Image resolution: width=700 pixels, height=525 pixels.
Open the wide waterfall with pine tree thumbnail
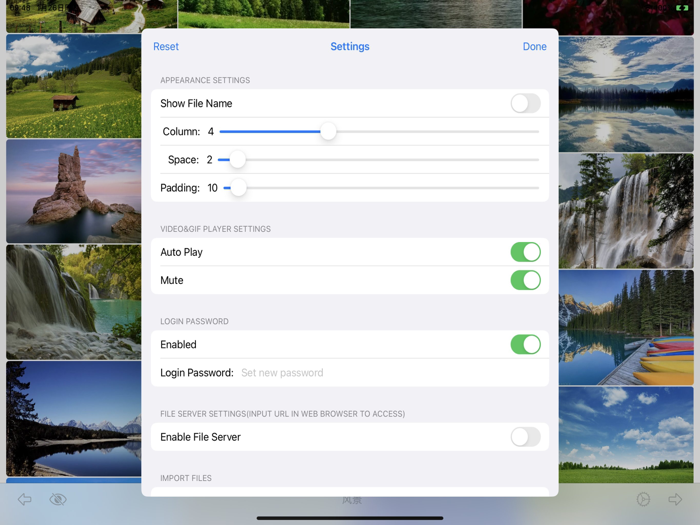pos(626,211)
